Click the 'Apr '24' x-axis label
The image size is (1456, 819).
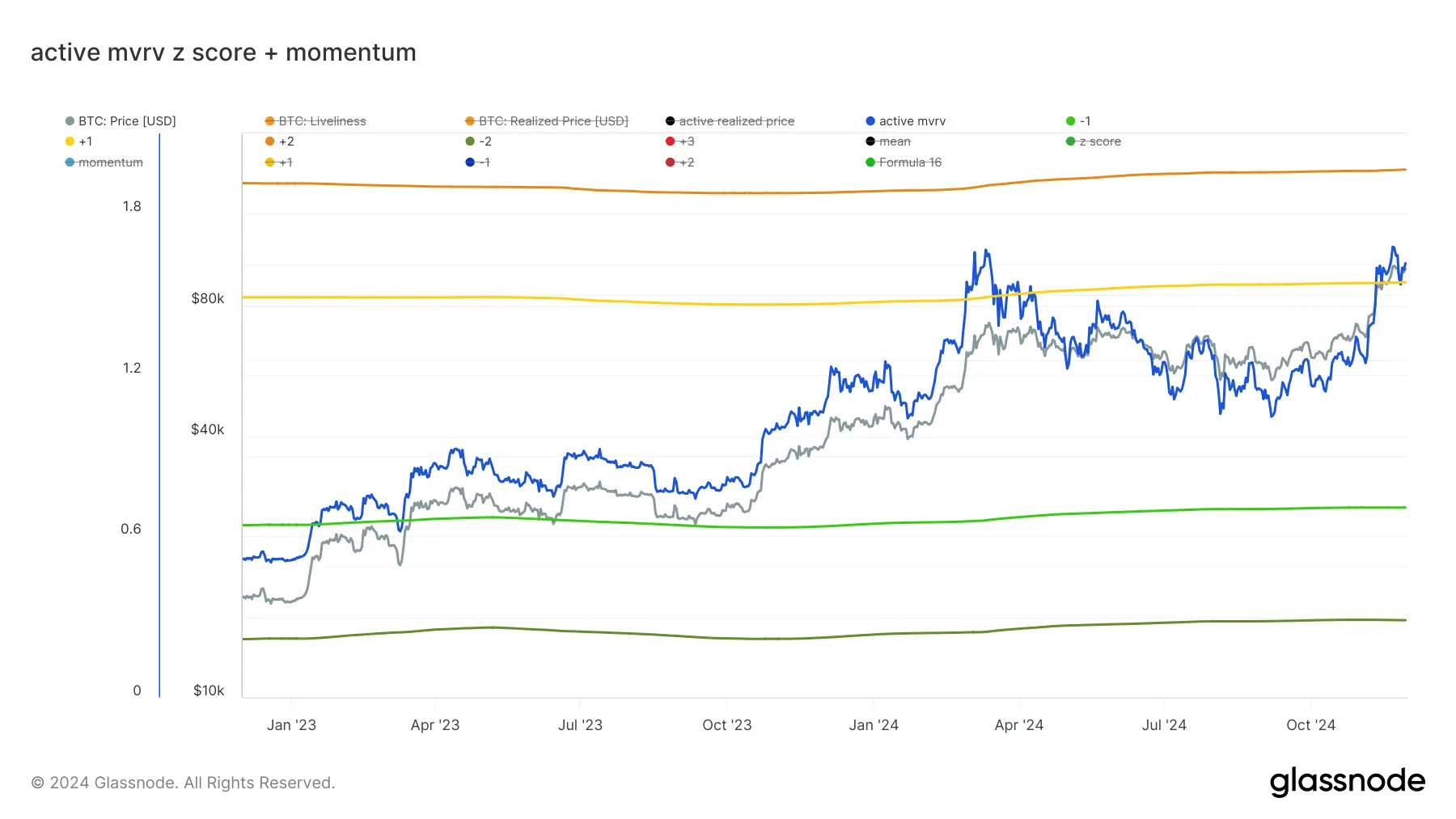click(x=1019, y=725)
